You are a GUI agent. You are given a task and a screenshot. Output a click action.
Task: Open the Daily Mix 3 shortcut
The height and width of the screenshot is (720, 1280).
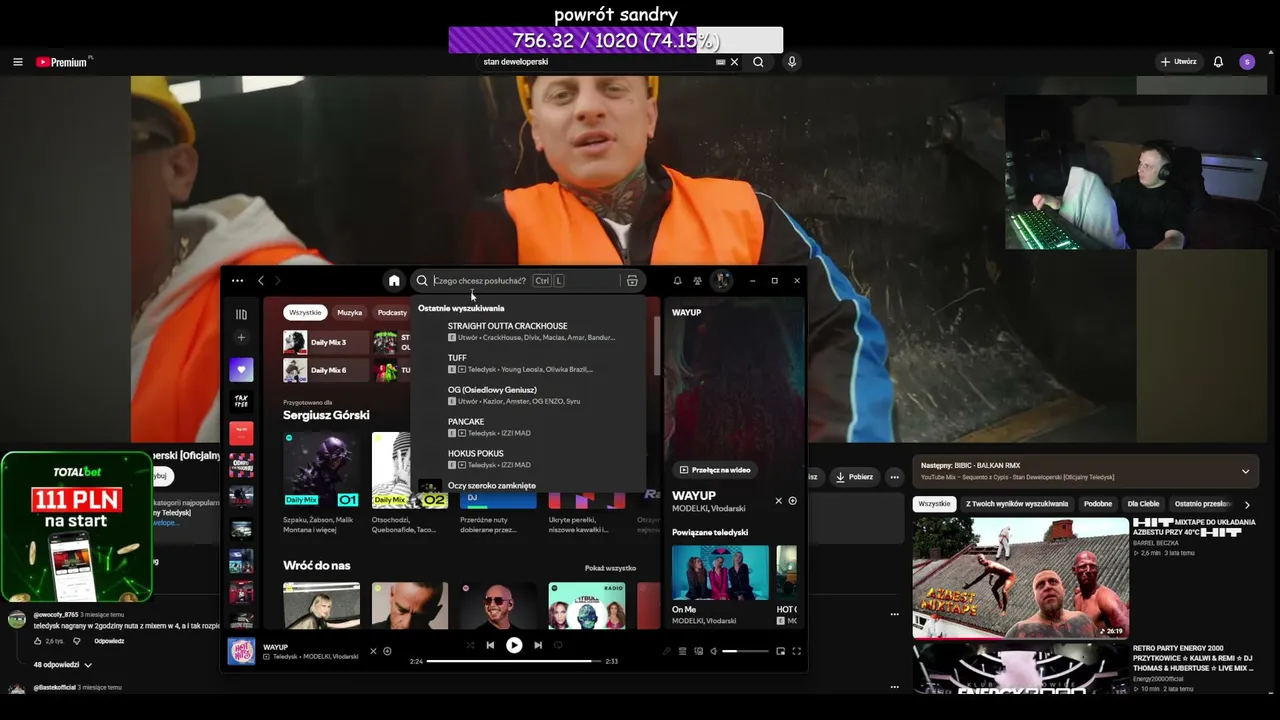324,343
